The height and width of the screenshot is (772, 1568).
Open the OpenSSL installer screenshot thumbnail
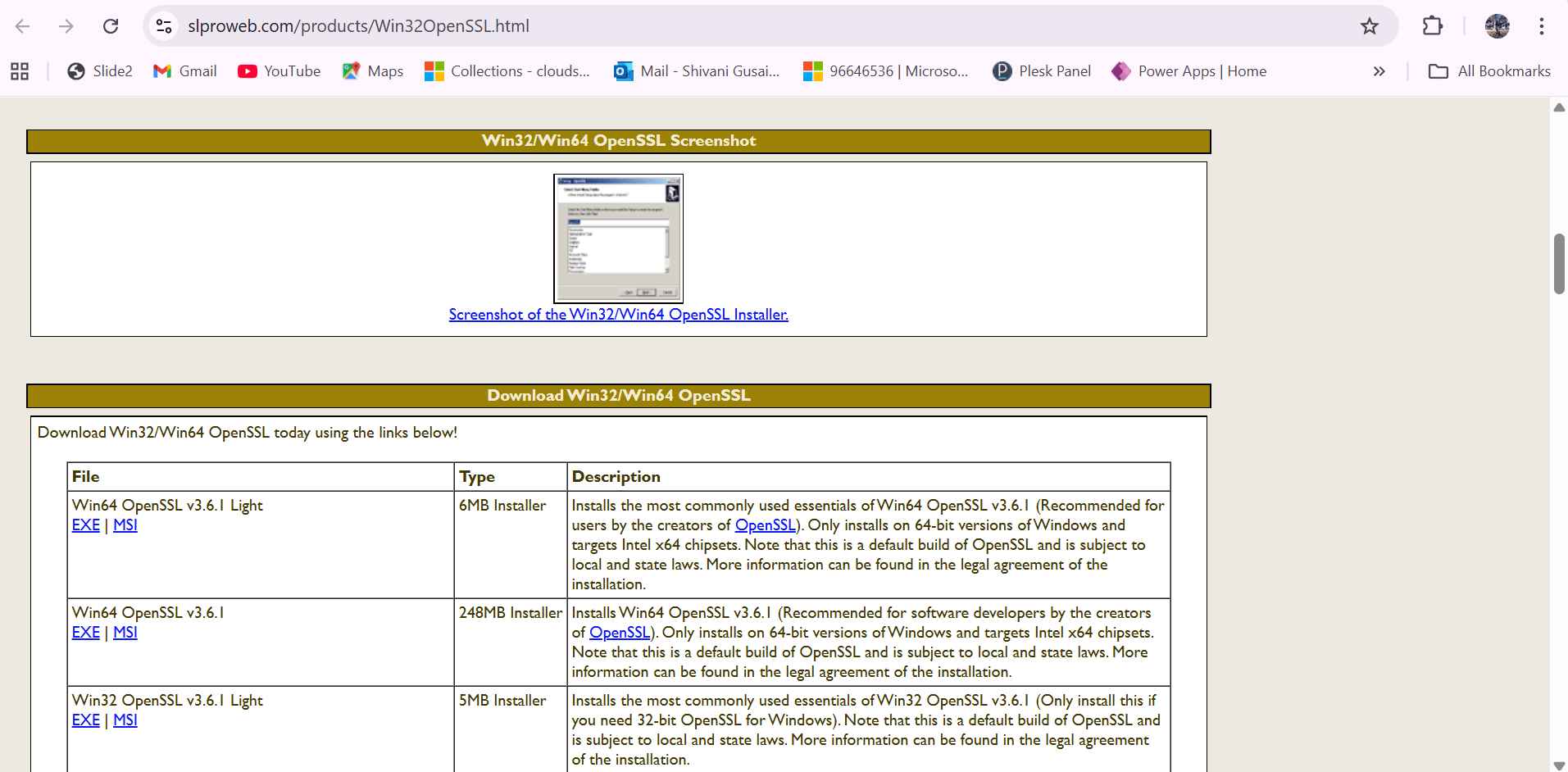(x=618, y=238)
